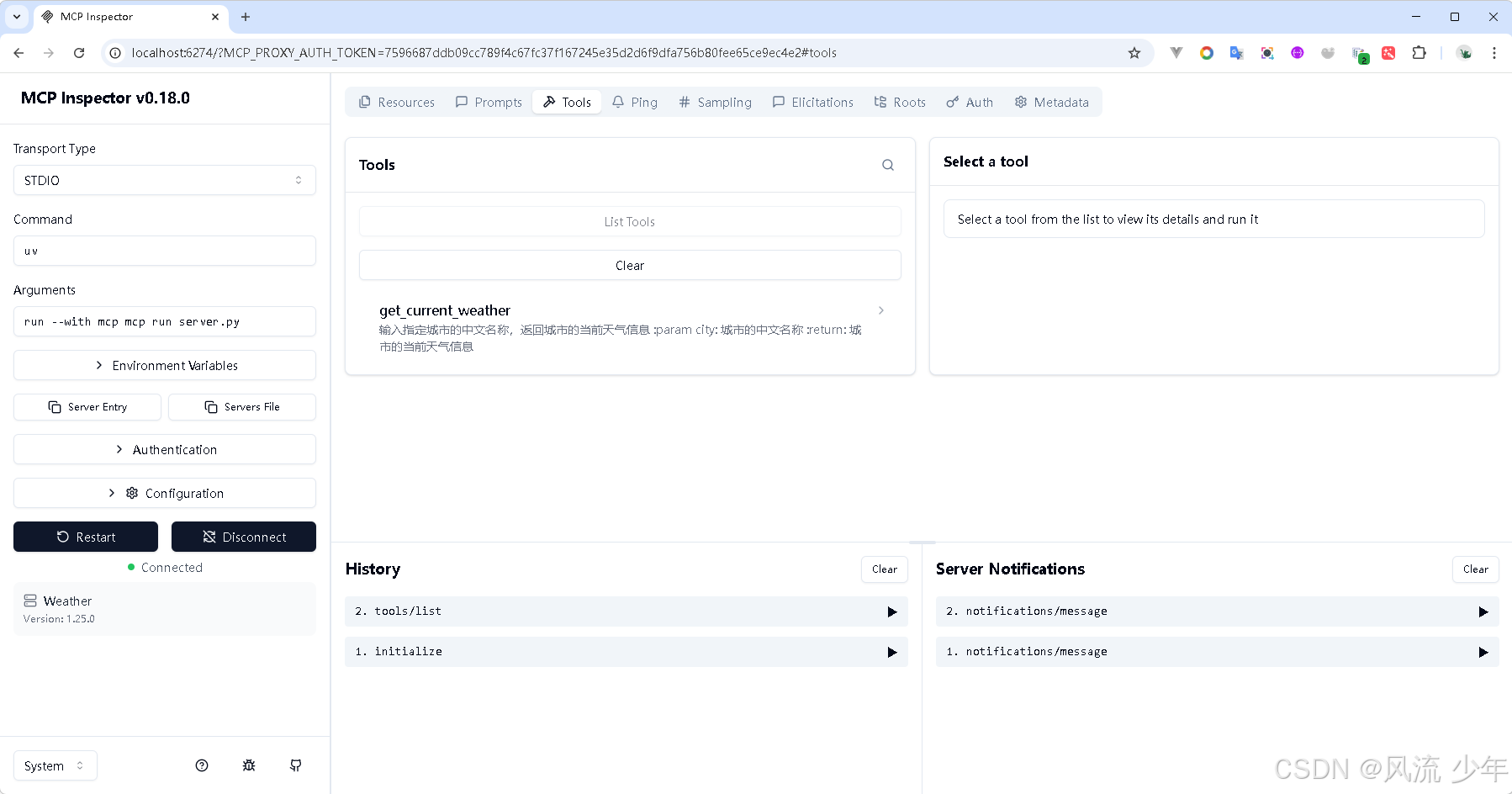Click the address bar URL

click(484, 53)
